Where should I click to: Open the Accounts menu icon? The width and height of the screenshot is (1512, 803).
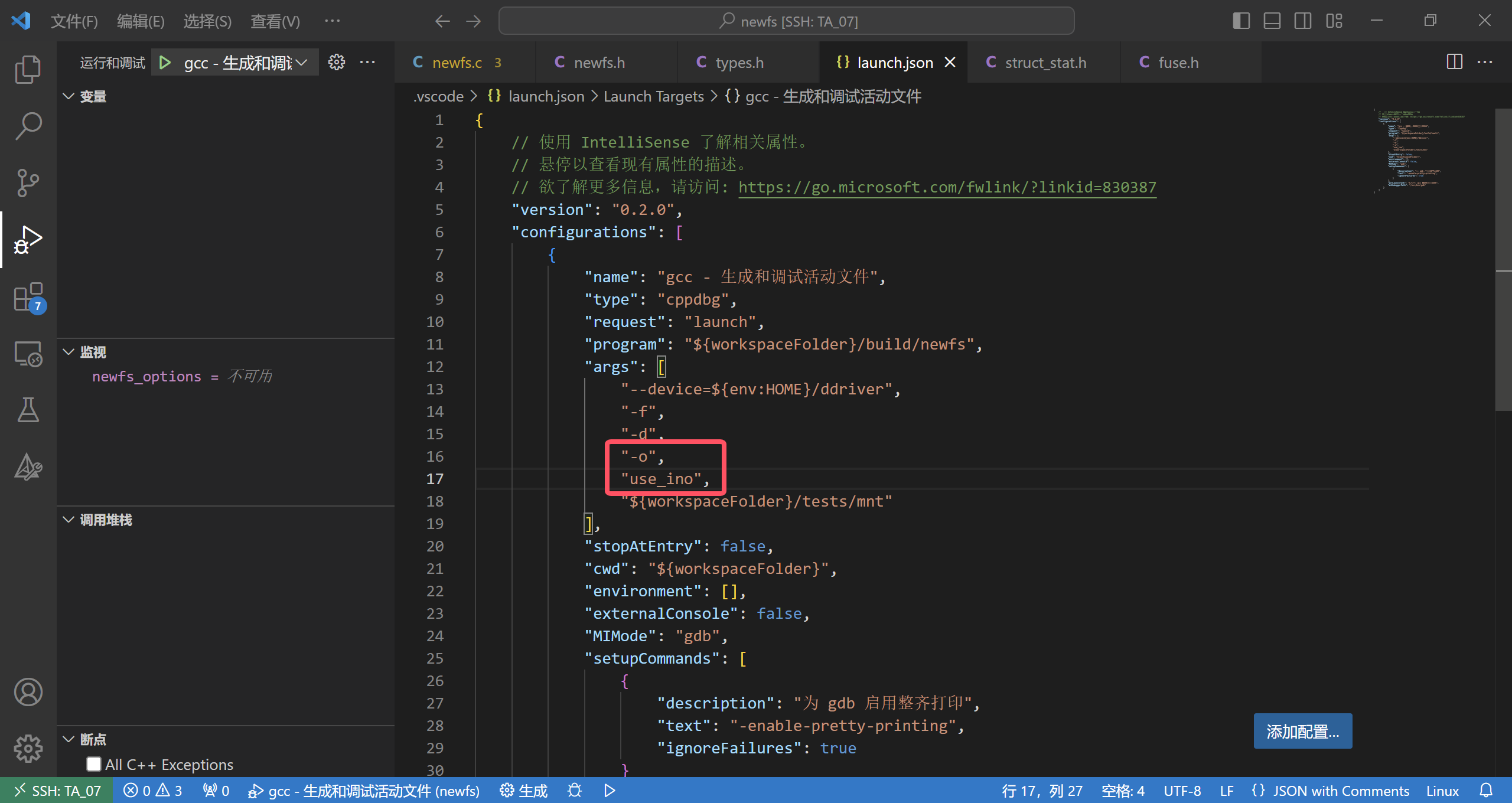tap(28, 692)
